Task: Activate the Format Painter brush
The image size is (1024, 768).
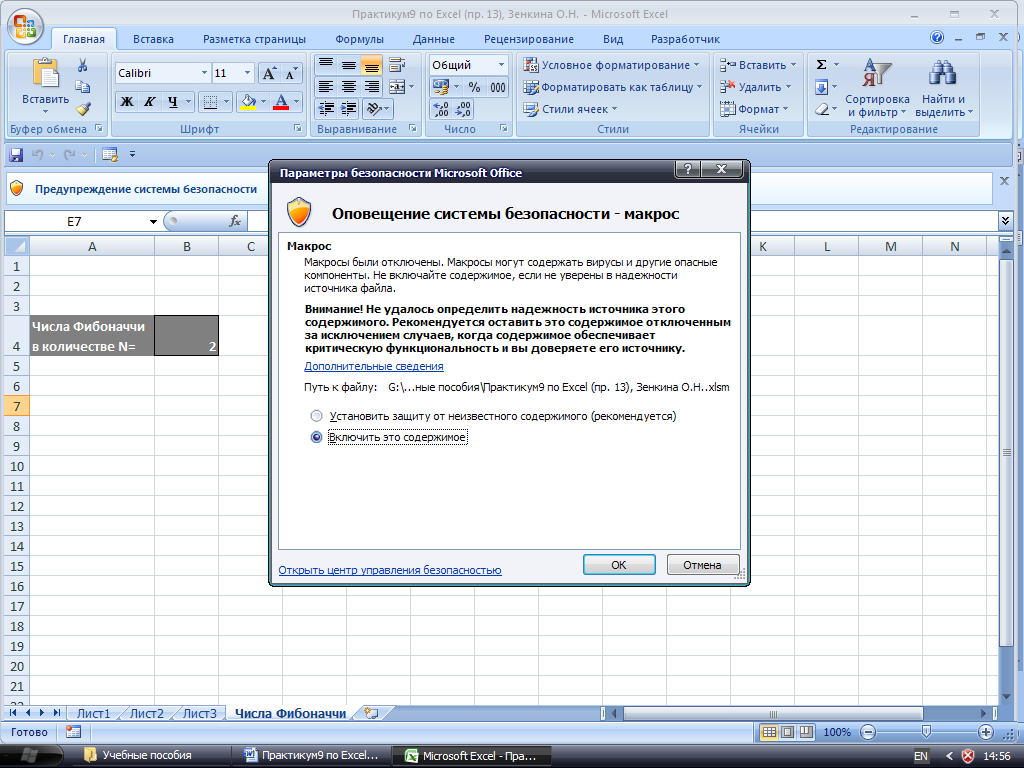Action: (82, 108)
